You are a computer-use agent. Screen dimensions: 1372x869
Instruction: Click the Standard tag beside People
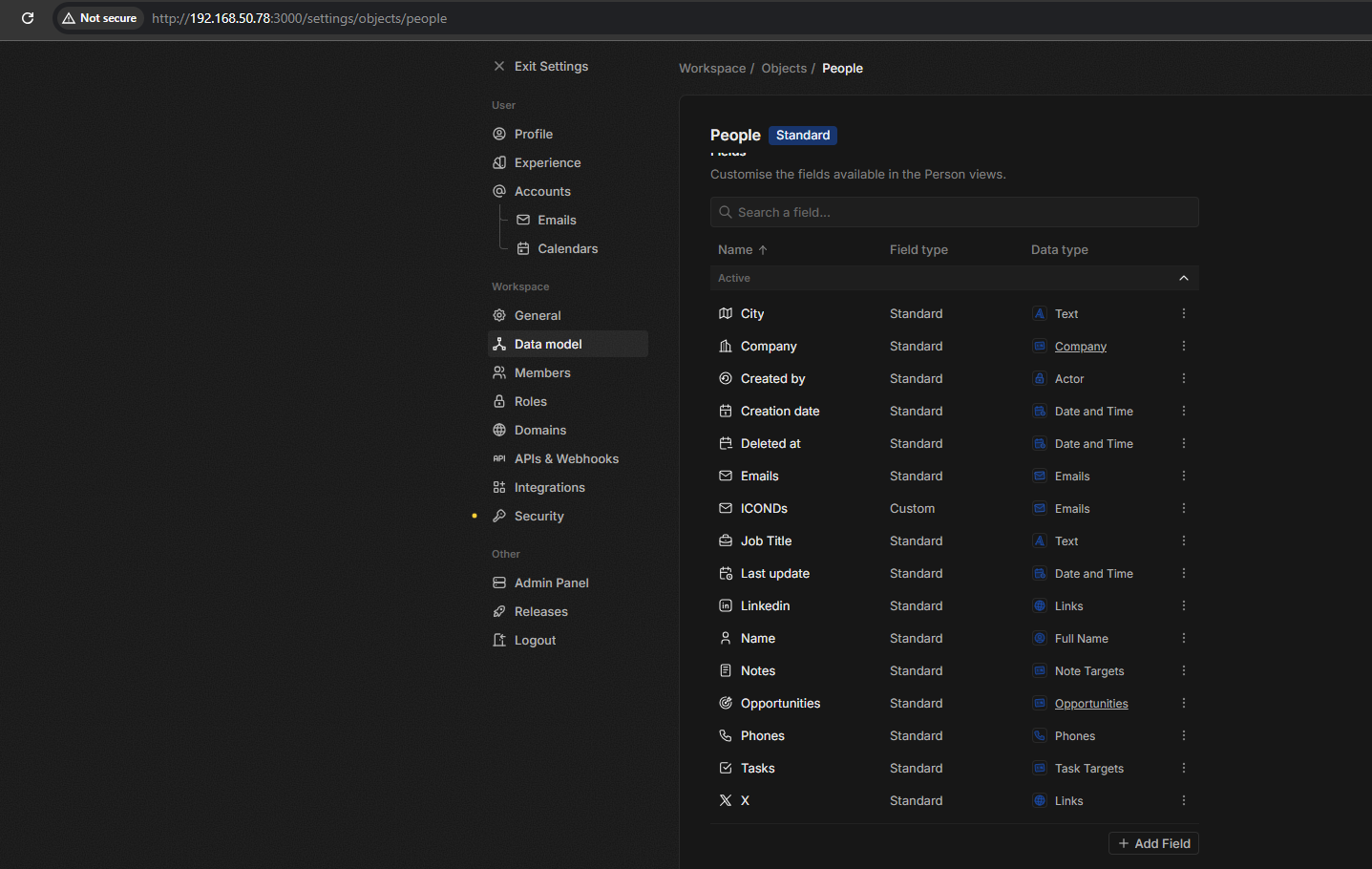coord(803,135)
